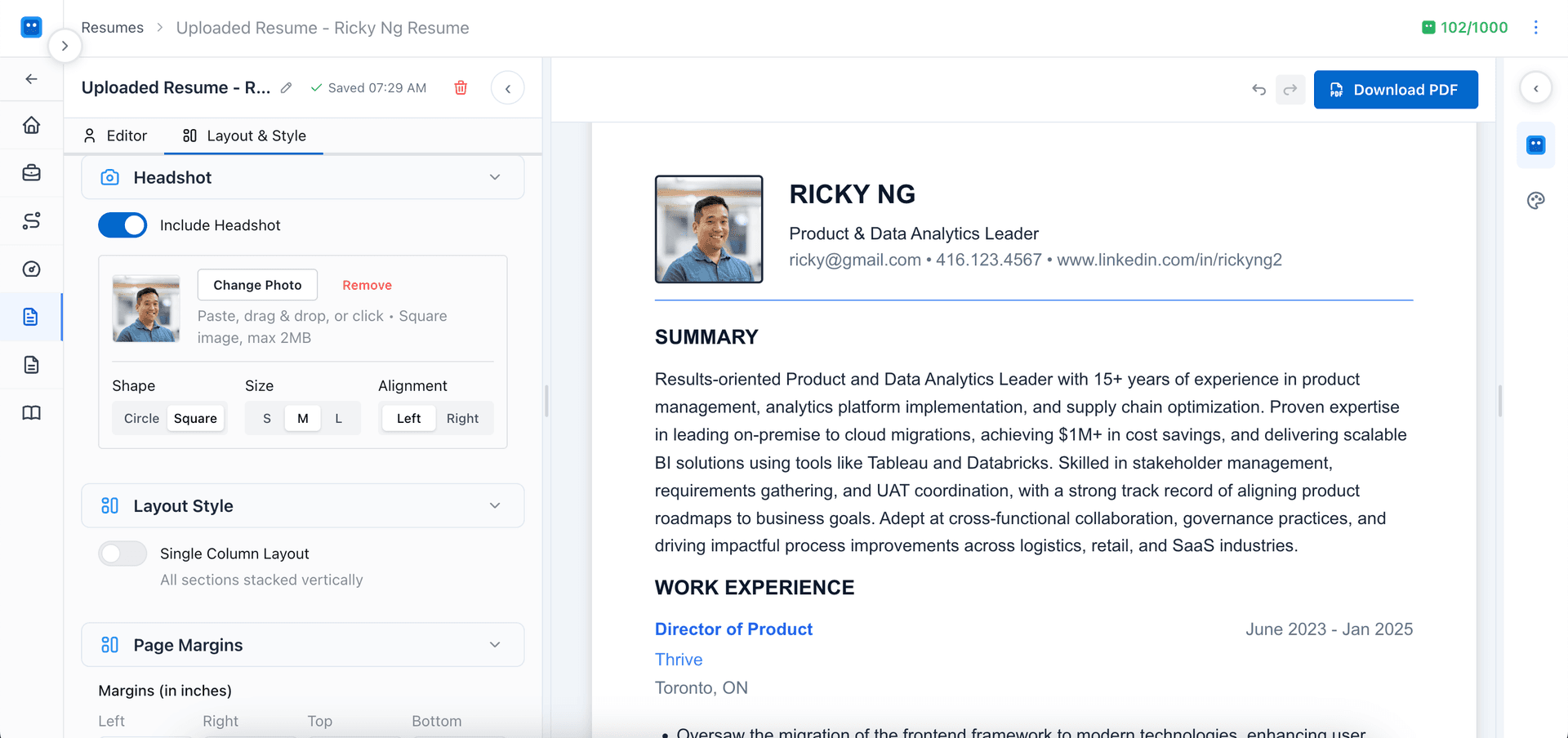1568x738 pixels.
Task: Open the Home icon in sidebar
Action: tap(31, 125)
